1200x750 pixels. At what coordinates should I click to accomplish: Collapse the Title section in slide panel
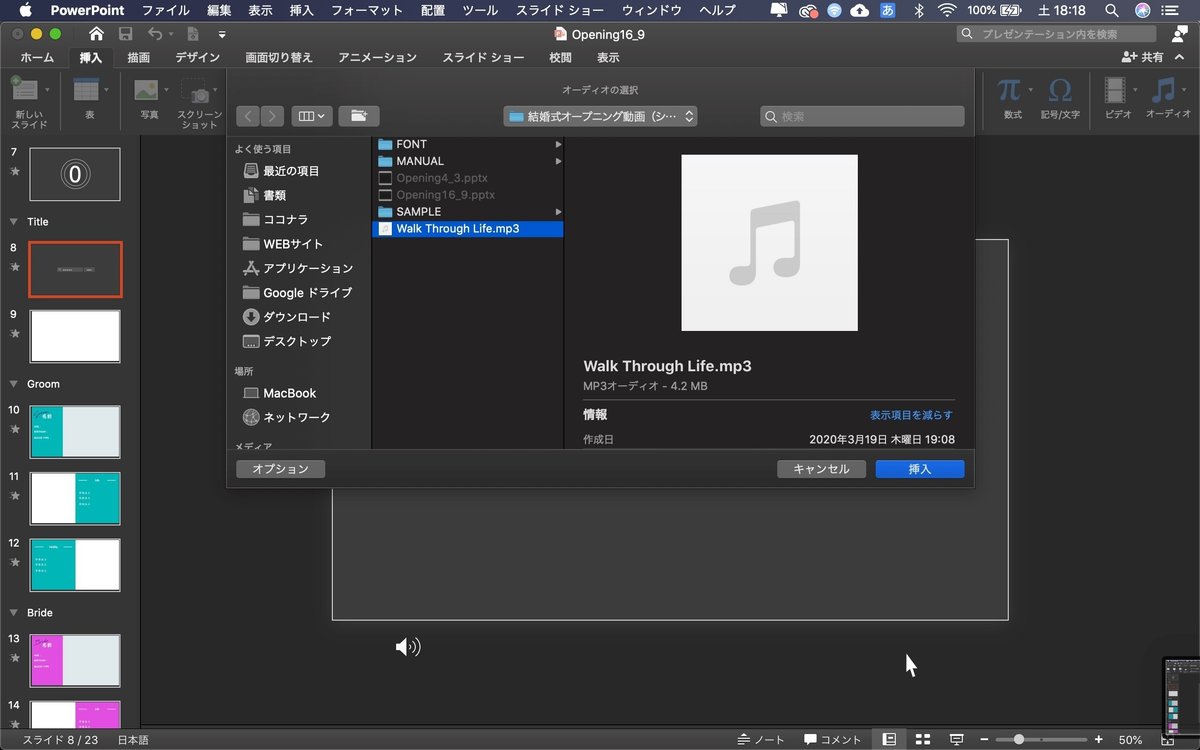[14, 221]
